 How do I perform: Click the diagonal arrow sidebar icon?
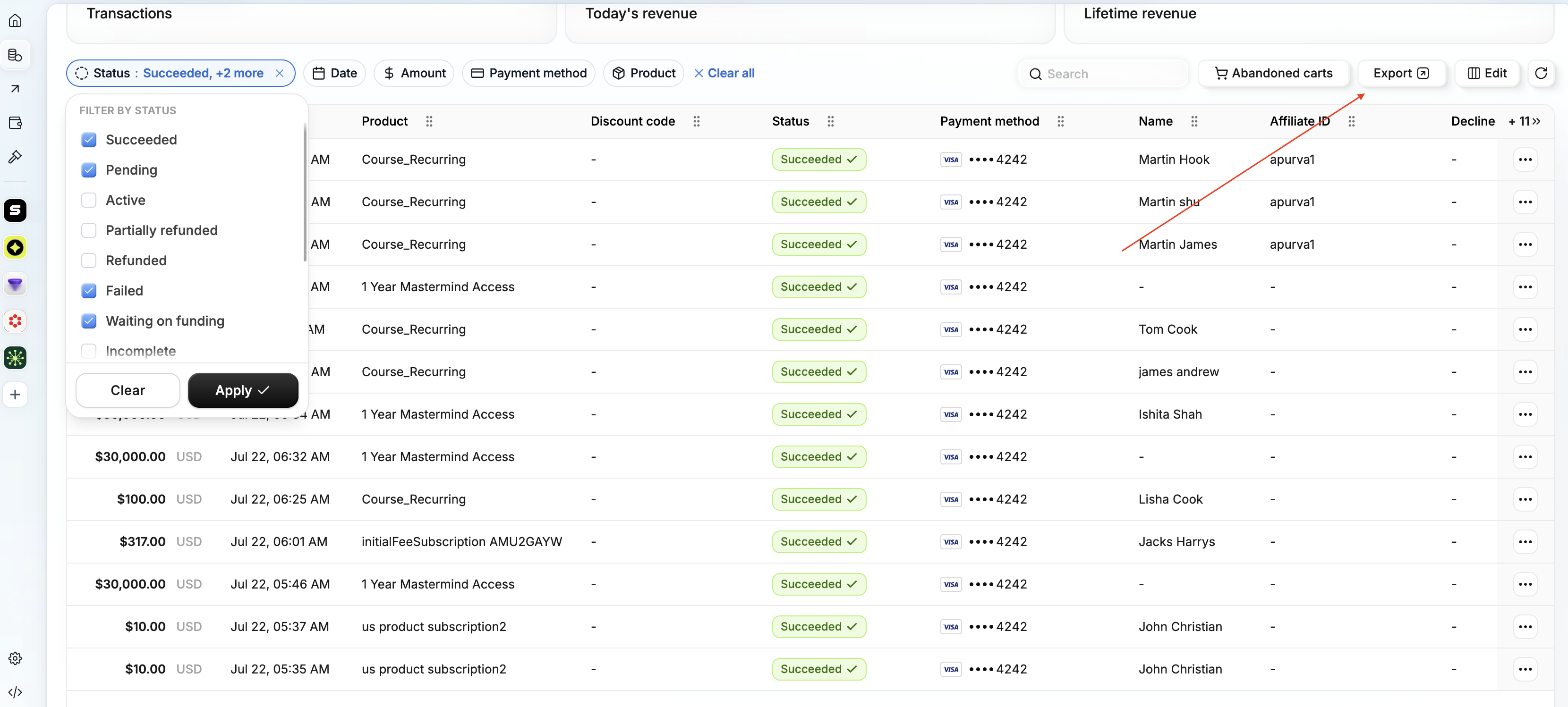pos(15,89)
